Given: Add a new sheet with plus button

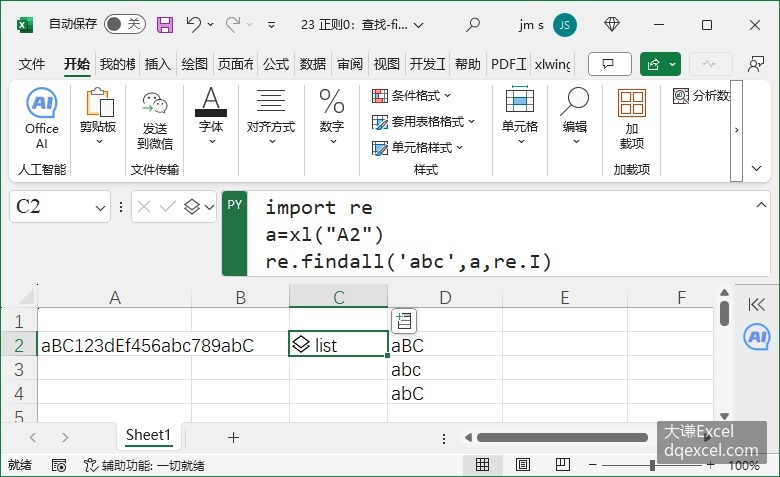Looking at the screenshot, I should click(x=233, y=438).
